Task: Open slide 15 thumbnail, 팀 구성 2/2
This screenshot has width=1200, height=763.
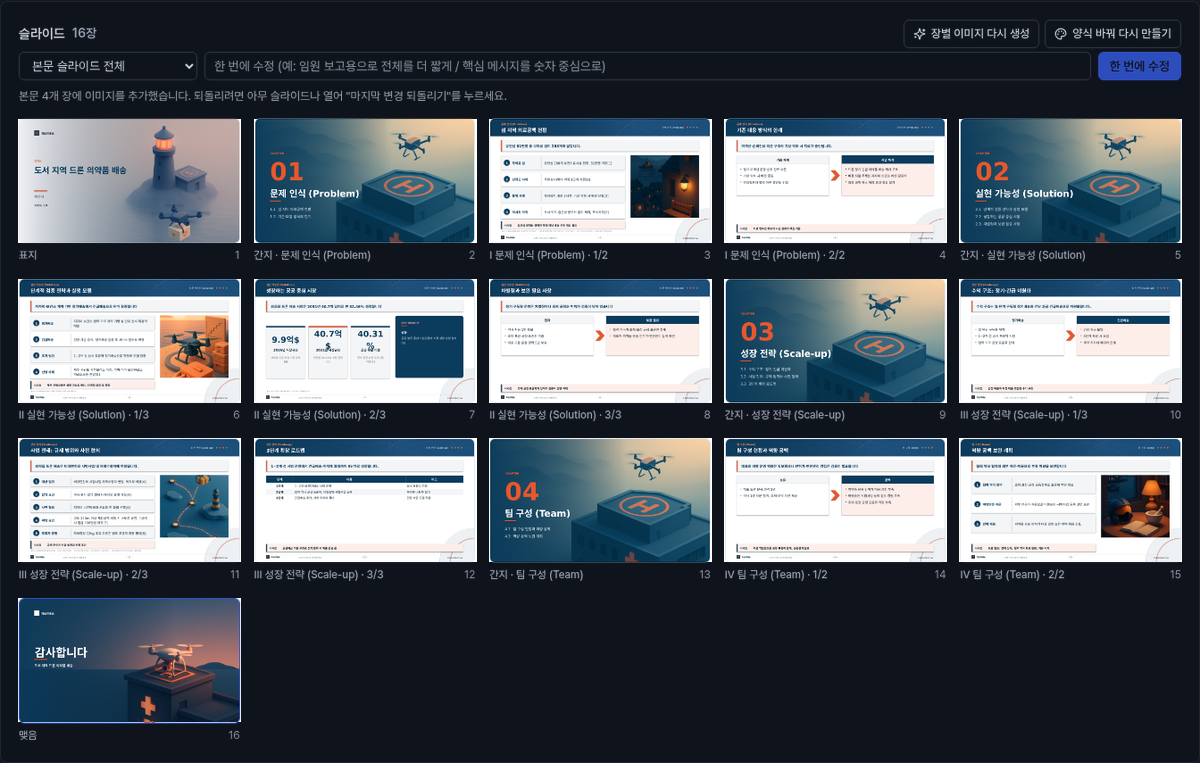Action: click(x=1070, y=501)
